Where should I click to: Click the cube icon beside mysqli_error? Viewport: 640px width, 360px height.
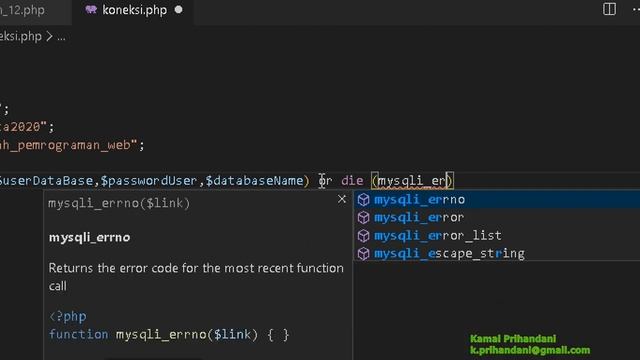363,218
